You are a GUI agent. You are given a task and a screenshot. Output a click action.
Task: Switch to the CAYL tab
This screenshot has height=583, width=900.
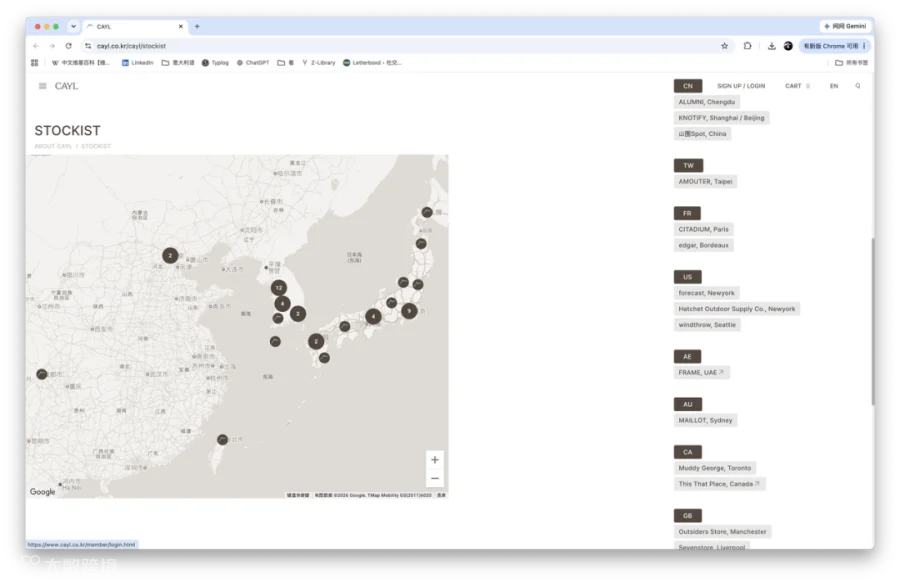coord(135,26)
